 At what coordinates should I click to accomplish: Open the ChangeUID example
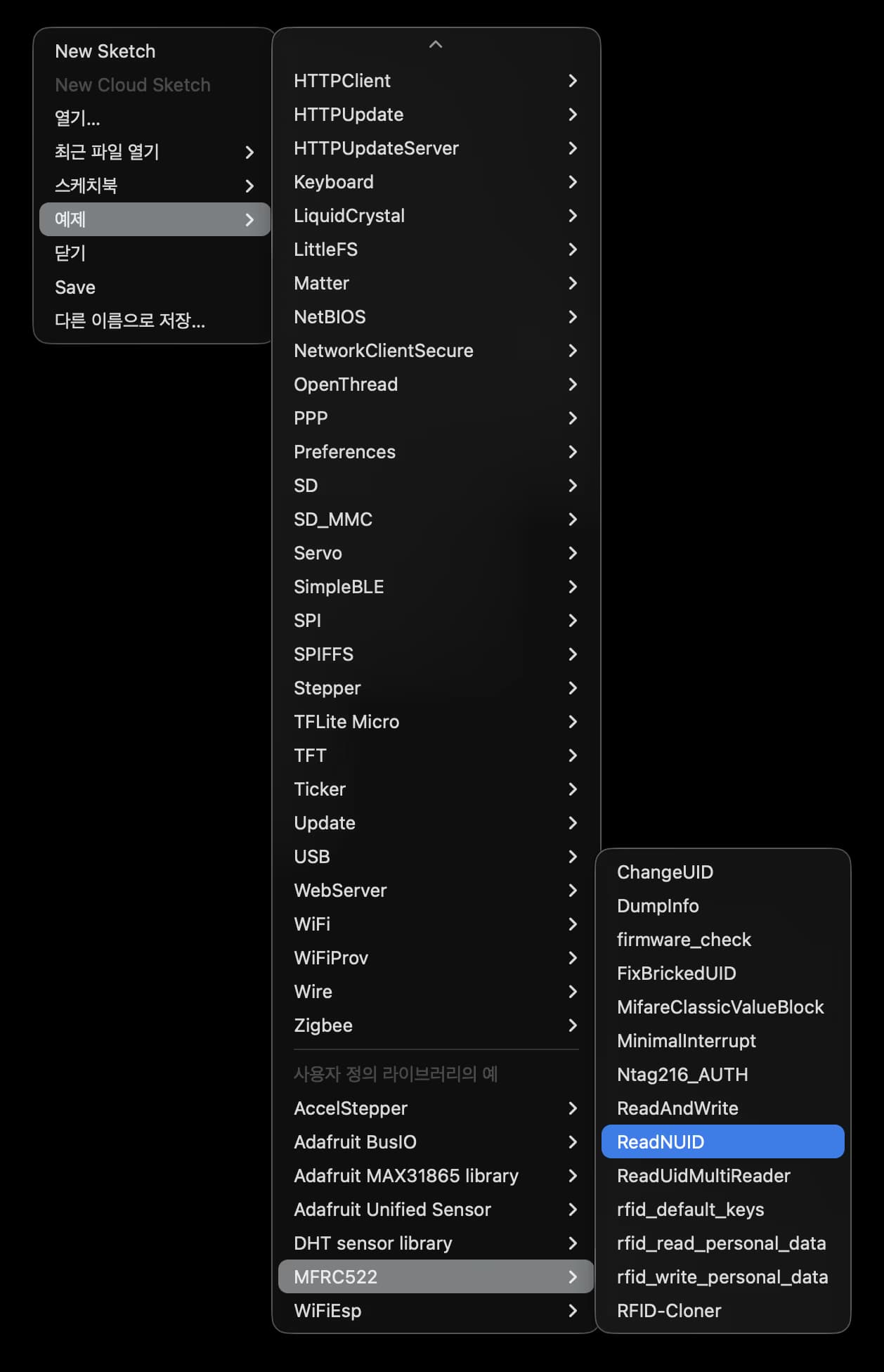(x=665, y=872)
